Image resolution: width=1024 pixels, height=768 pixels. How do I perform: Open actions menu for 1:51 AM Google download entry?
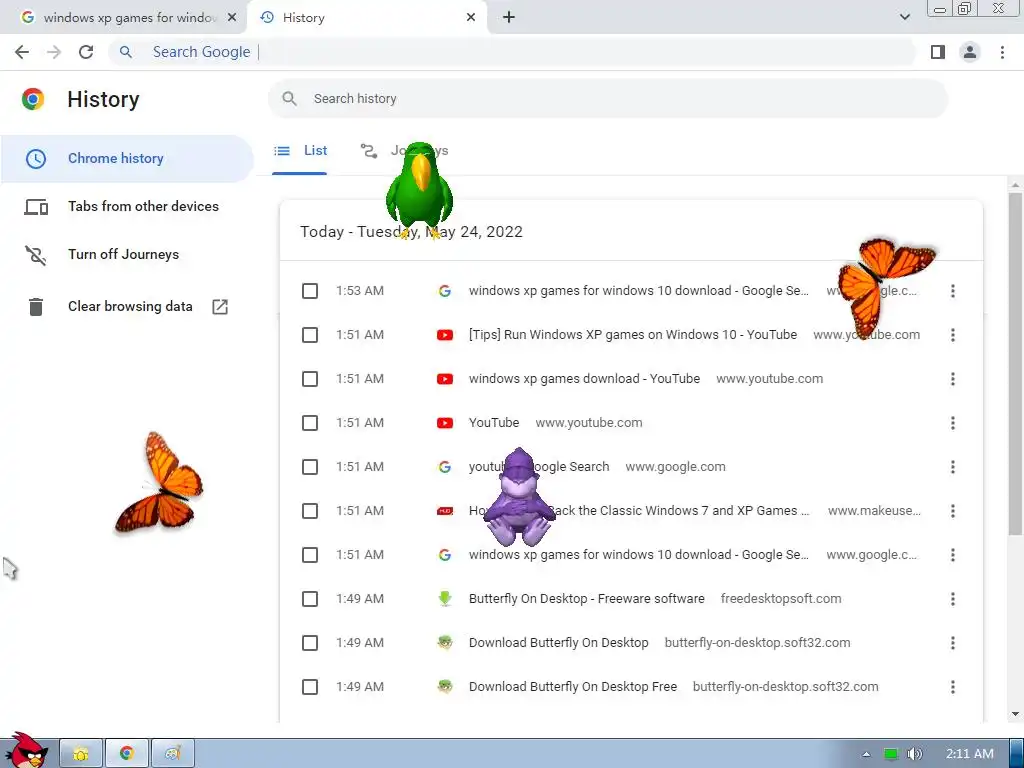pyautogui.click(x=953, y=555)
